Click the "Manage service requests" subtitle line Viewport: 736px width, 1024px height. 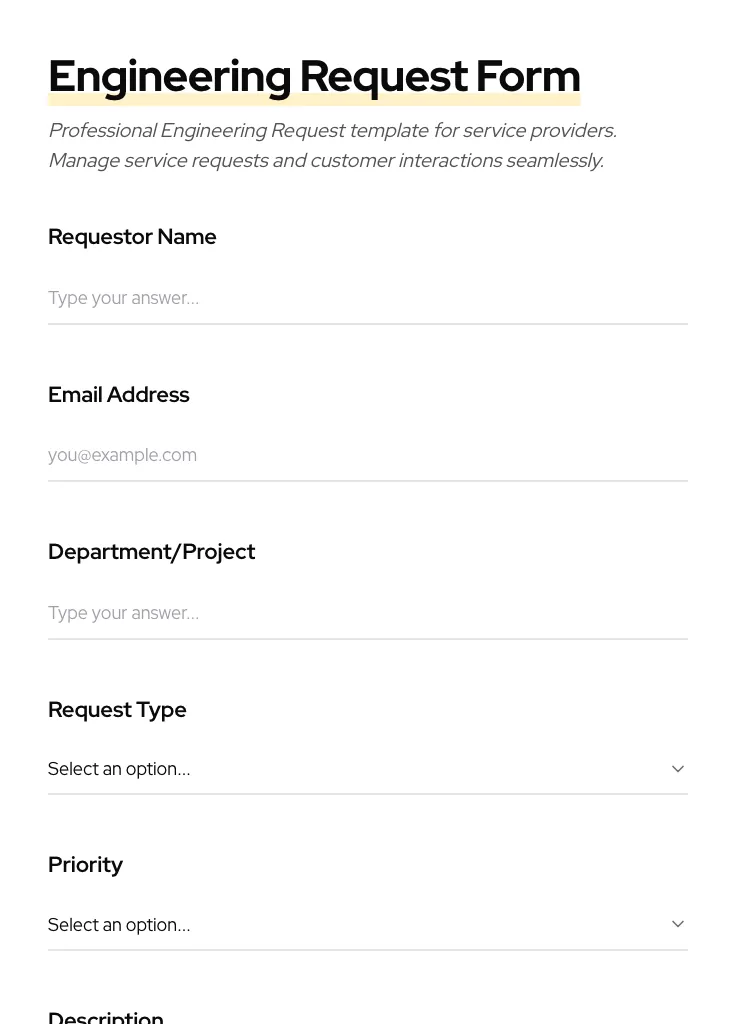(325, 161)
